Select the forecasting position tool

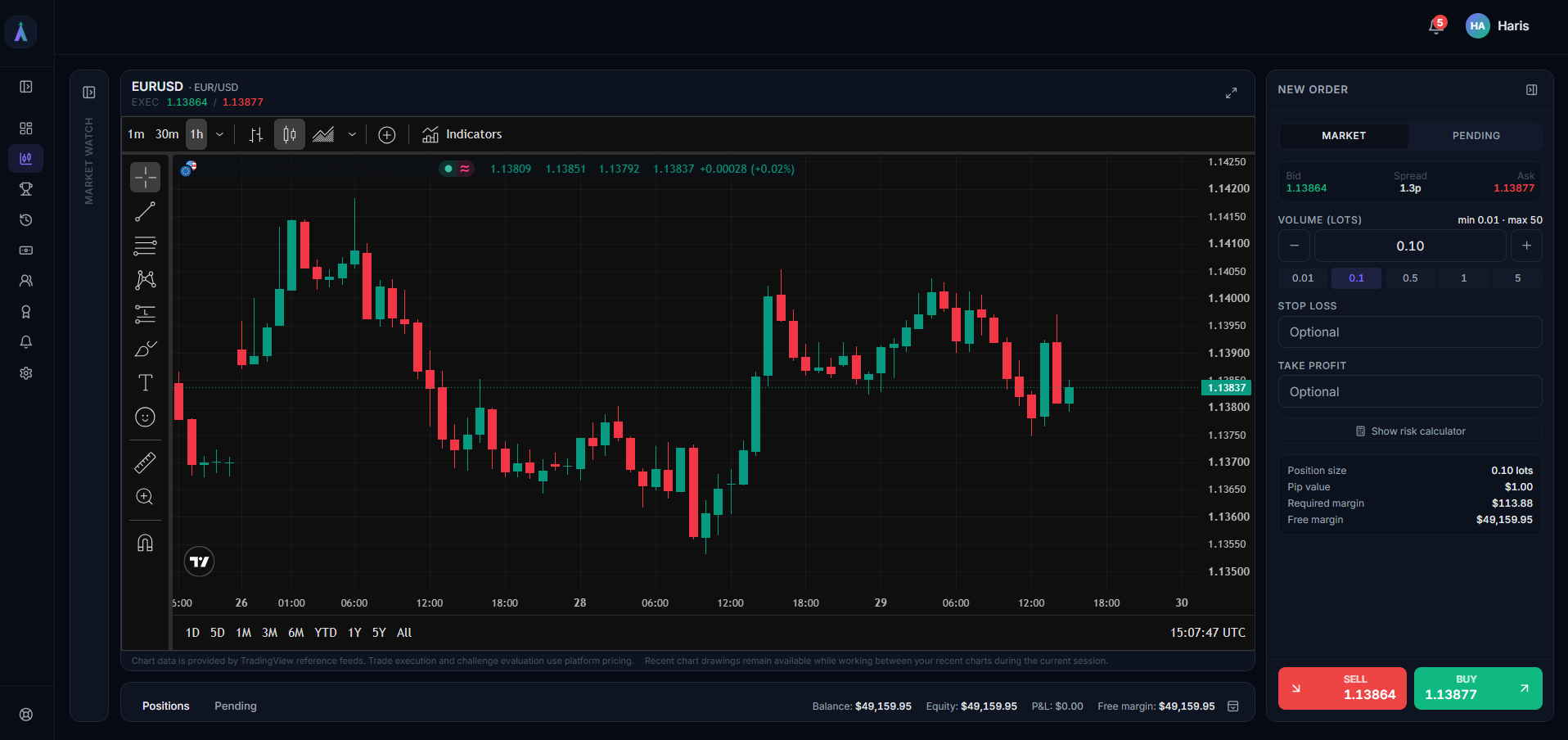tap(146, 314)
